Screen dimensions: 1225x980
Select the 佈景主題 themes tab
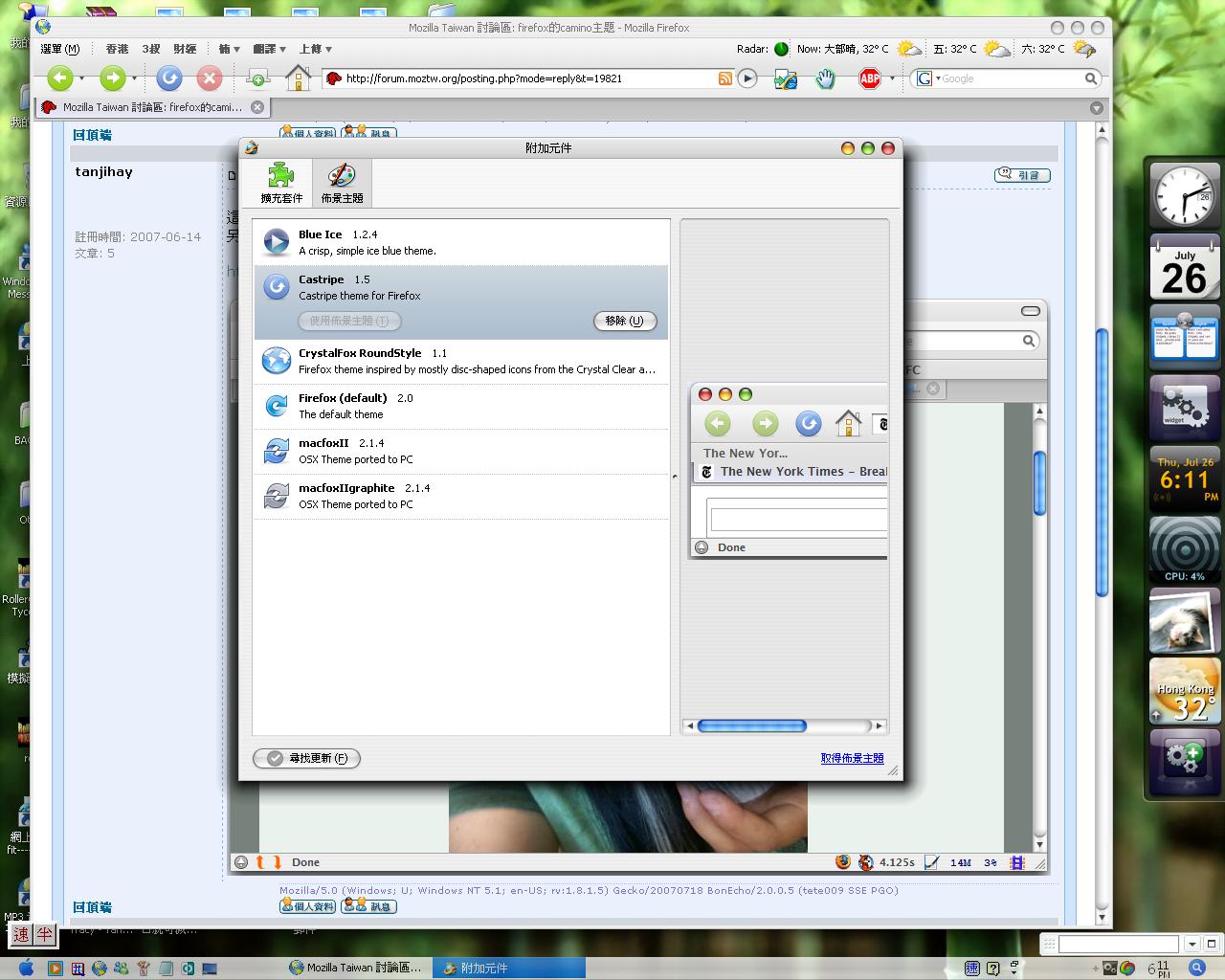(342, 183)
